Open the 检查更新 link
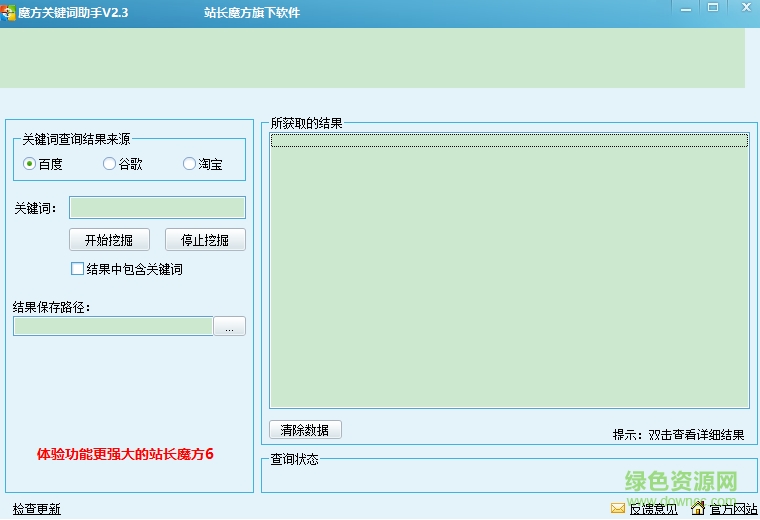The image size is (760, 520). click(37, 509)
